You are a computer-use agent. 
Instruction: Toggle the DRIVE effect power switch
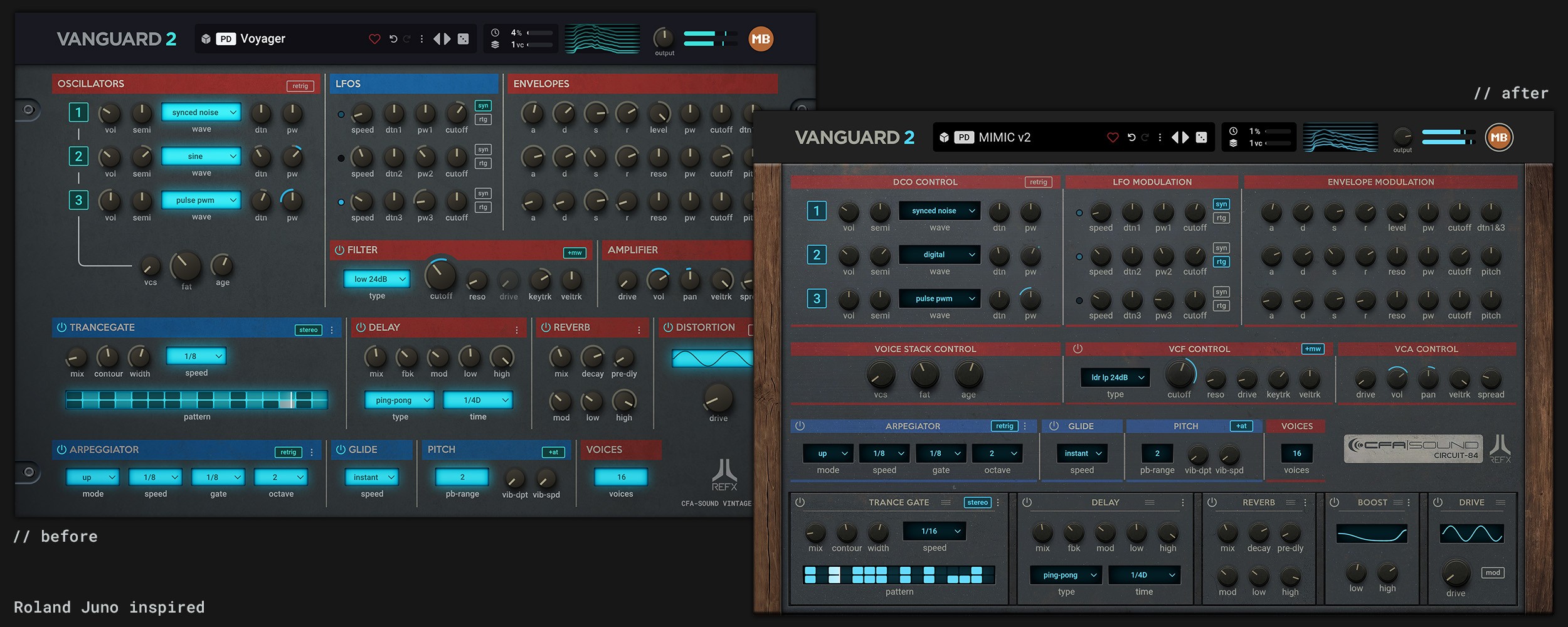pos(1438,502)
